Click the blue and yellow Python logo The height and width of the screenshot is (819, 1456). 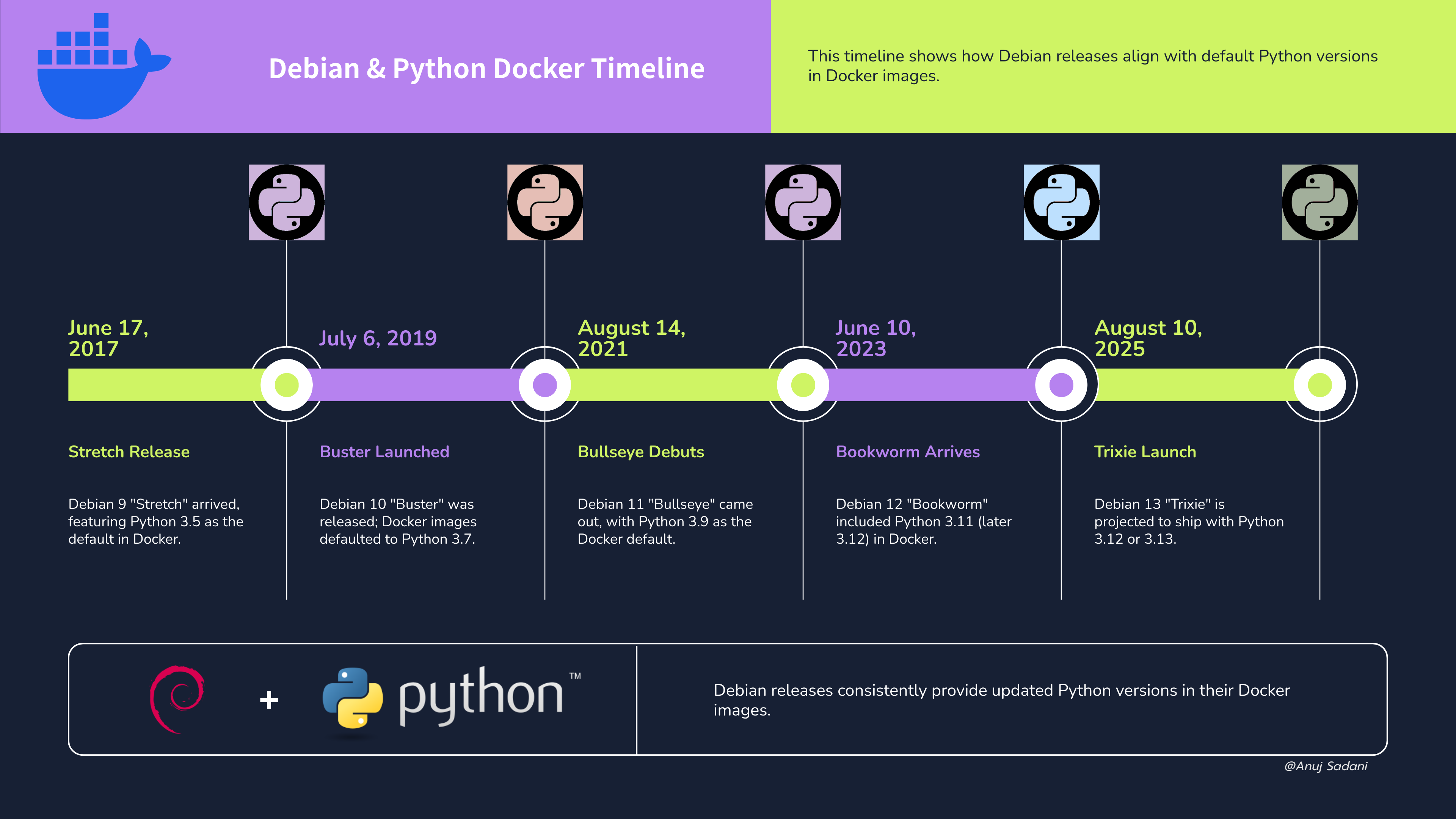(x=353, y=698)
